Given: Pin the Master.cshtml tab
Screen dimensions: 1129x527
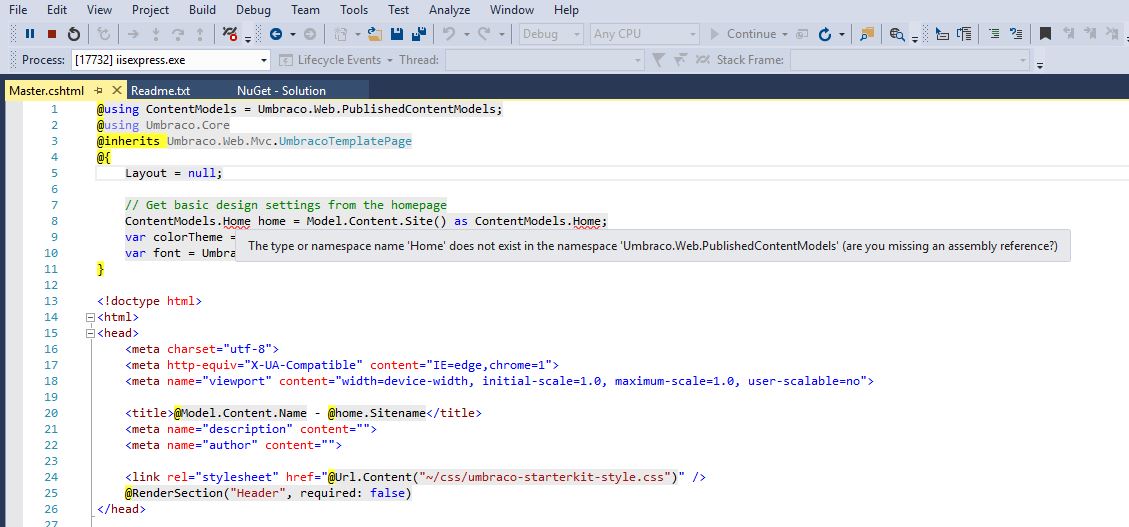Looking at the screenshot, I should pyautogui.click(x=99, y=91).
